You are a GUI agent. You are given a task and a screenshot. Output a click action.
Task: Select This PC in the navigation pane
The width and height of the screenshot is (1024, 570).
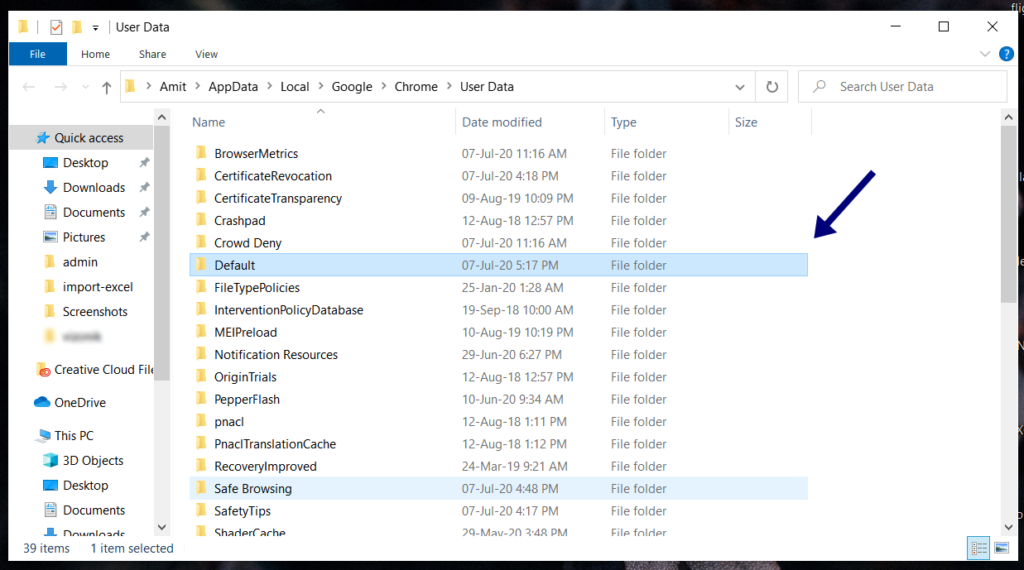[x=74, y=435]
